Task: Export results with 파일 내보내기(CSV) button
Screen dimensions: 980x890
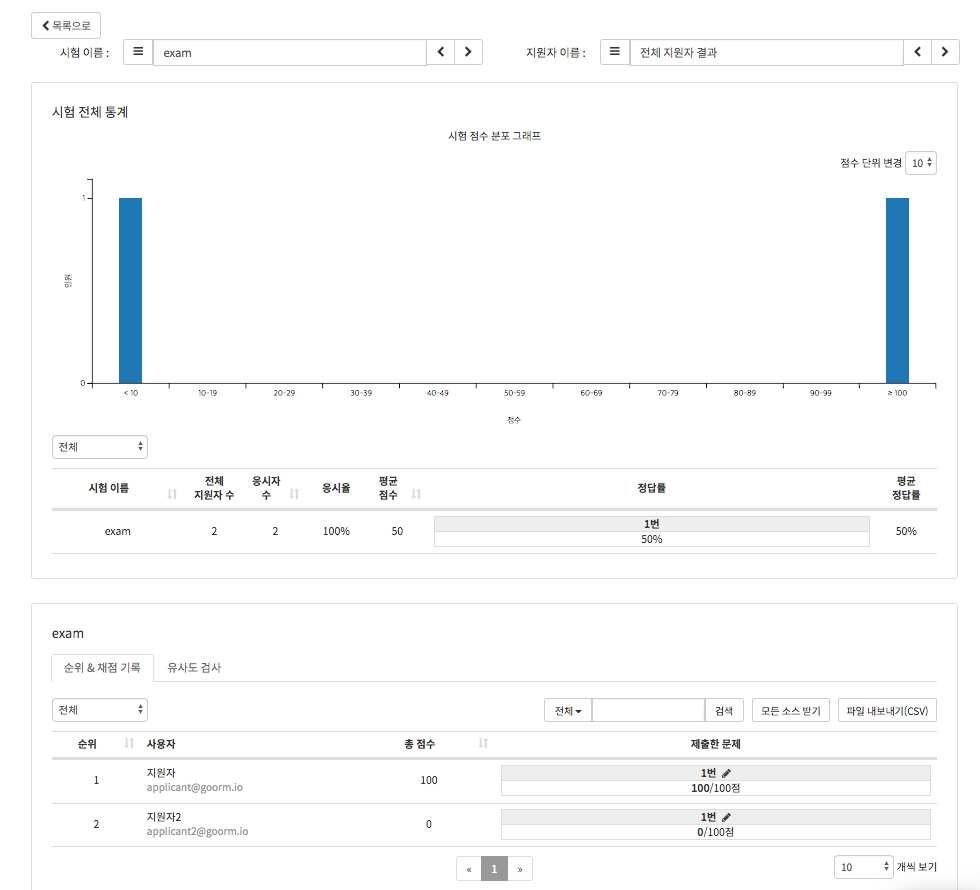Action: [887, 711]
